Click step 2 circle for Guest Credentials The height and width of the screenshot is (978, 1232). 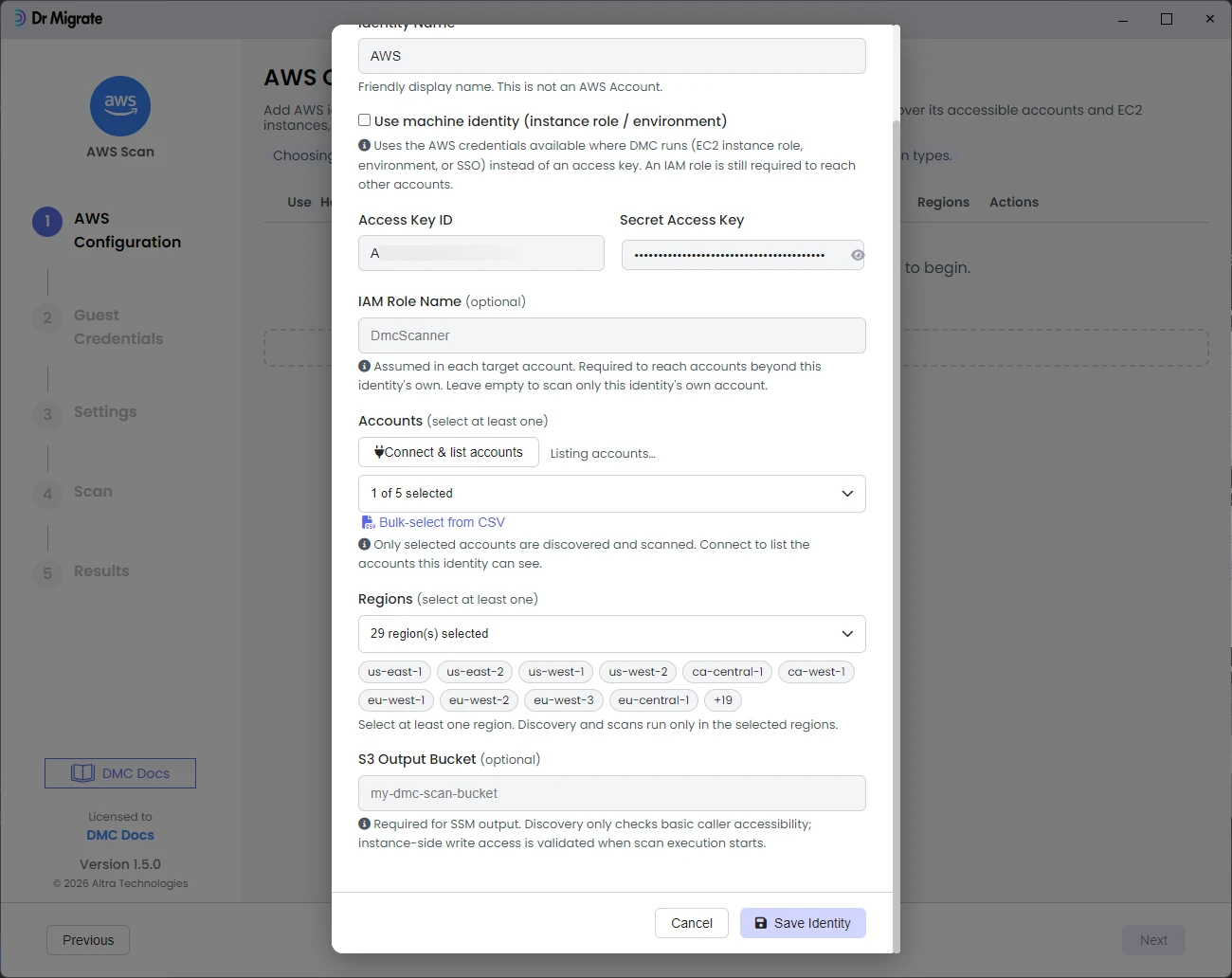tap(47, 318)
